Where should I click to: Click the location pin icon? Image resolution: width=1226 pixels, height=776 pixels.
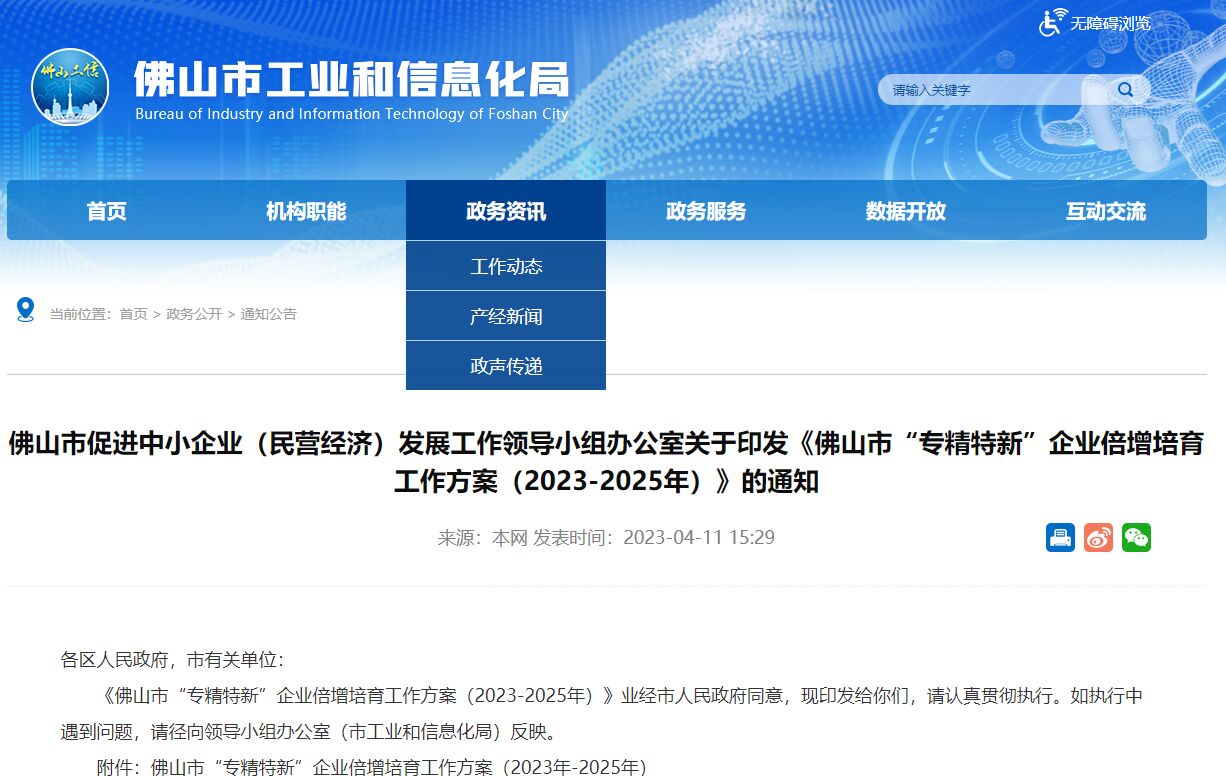25,310
